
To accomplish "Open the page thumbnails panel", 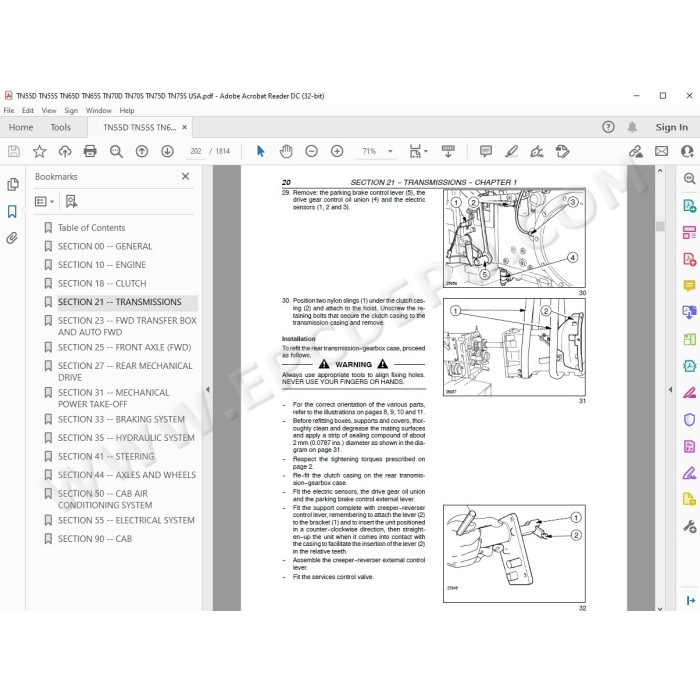I will point(13,184).
